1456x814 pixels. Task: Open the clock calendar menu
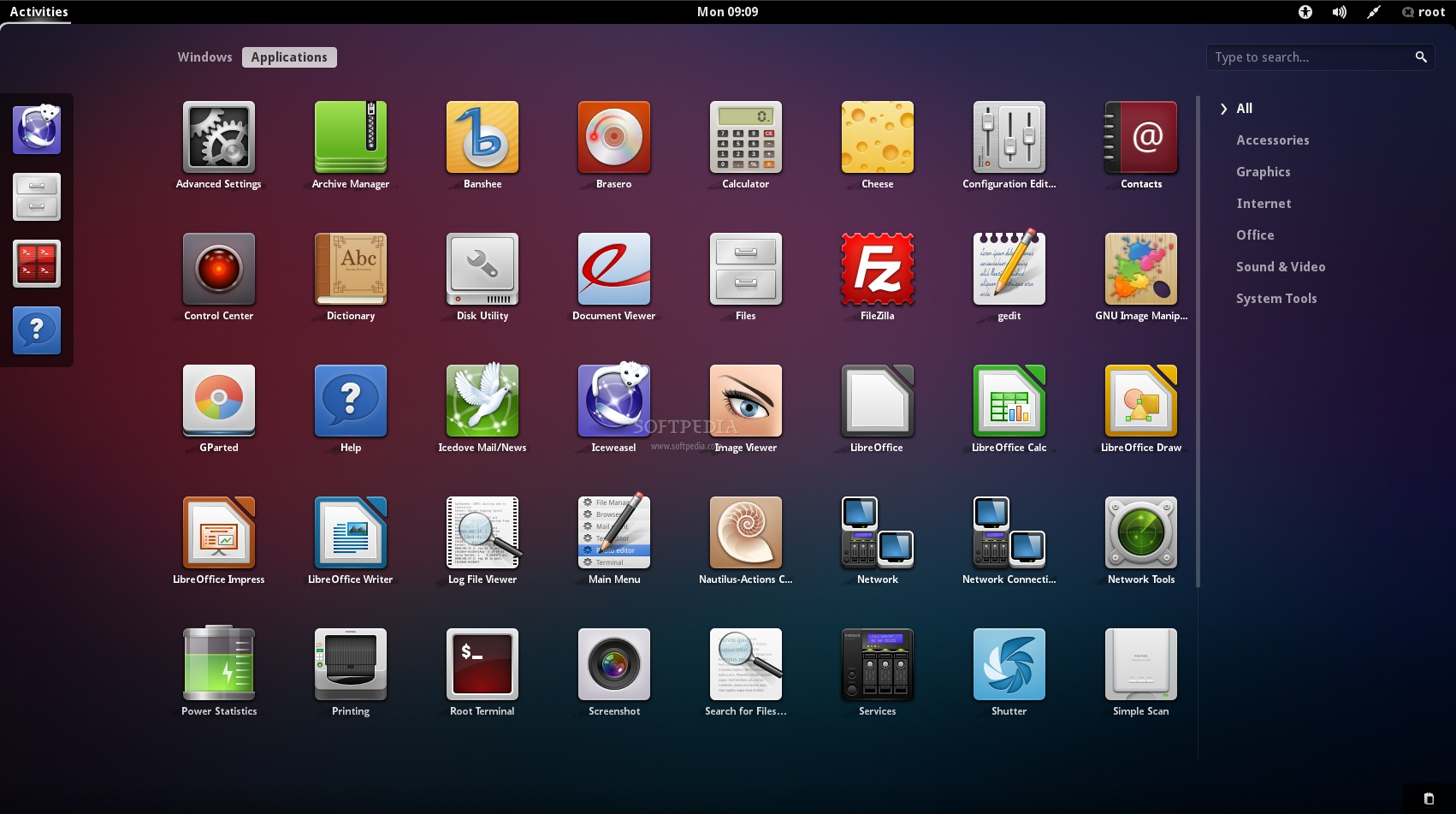tap(727, 12)
